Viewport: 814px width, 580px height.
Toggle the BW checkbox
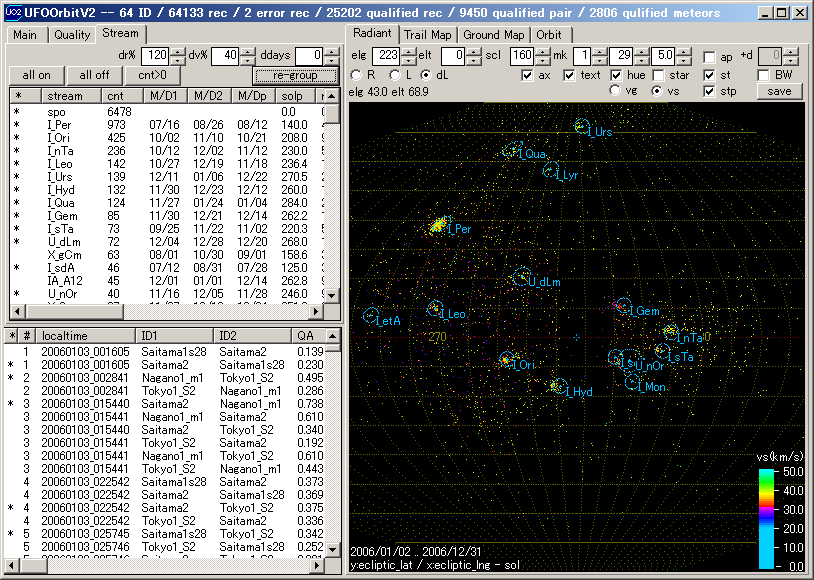pos(764,75)
